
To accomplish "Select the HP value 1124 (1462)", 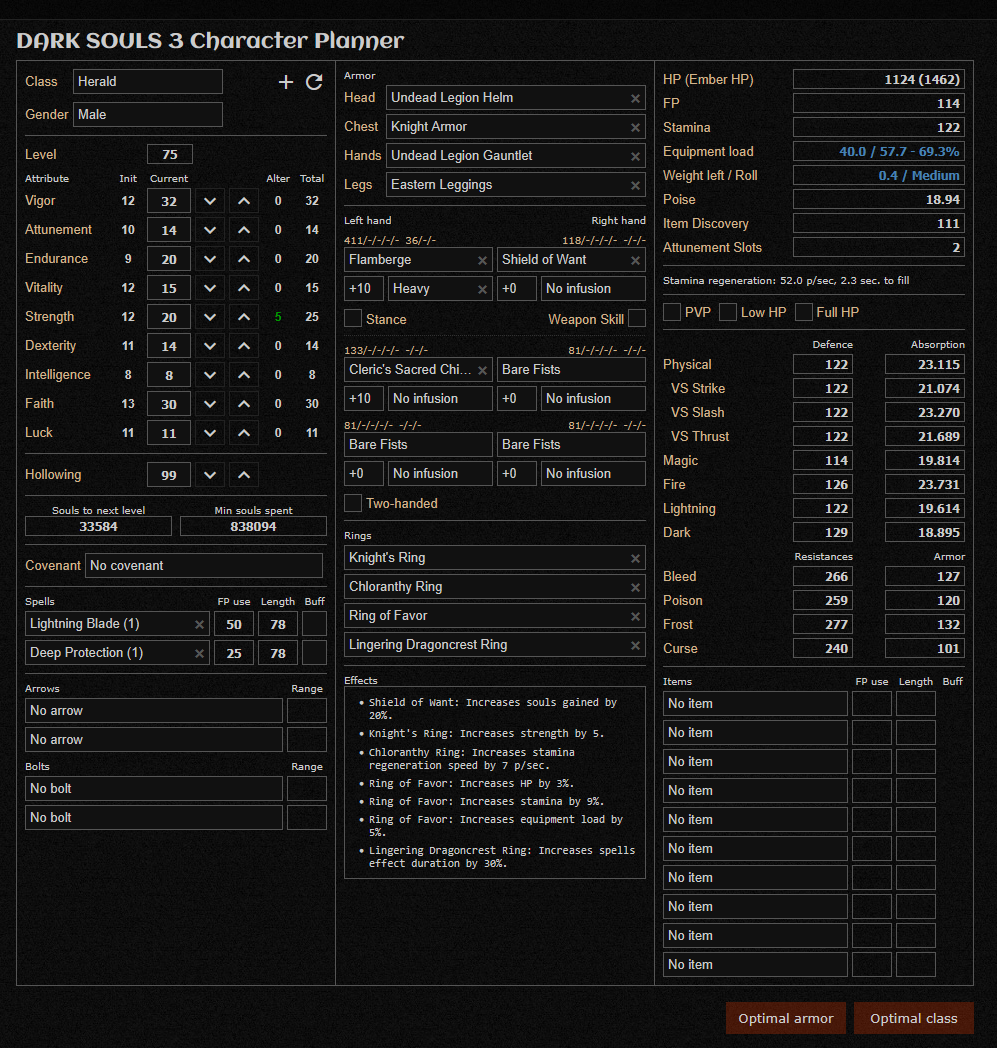I will tap(879, 80).
